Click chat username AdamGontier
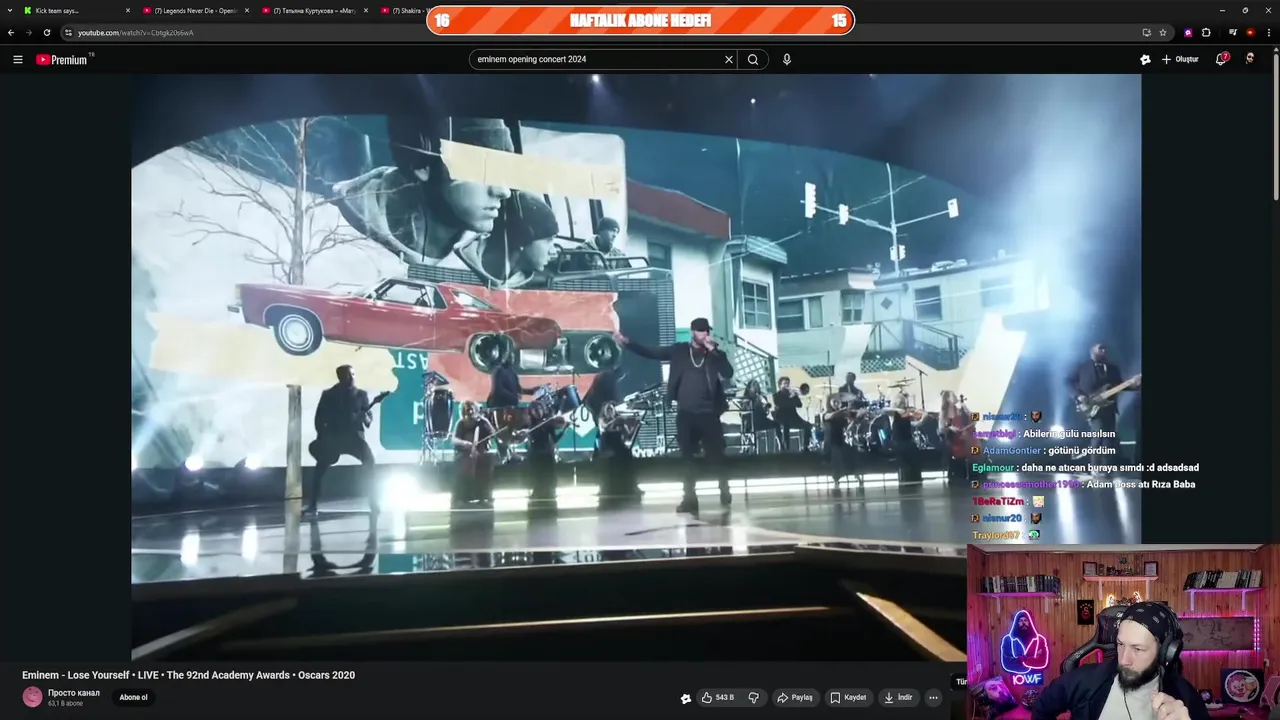 pyautogui.click(x=1012, y=451)
